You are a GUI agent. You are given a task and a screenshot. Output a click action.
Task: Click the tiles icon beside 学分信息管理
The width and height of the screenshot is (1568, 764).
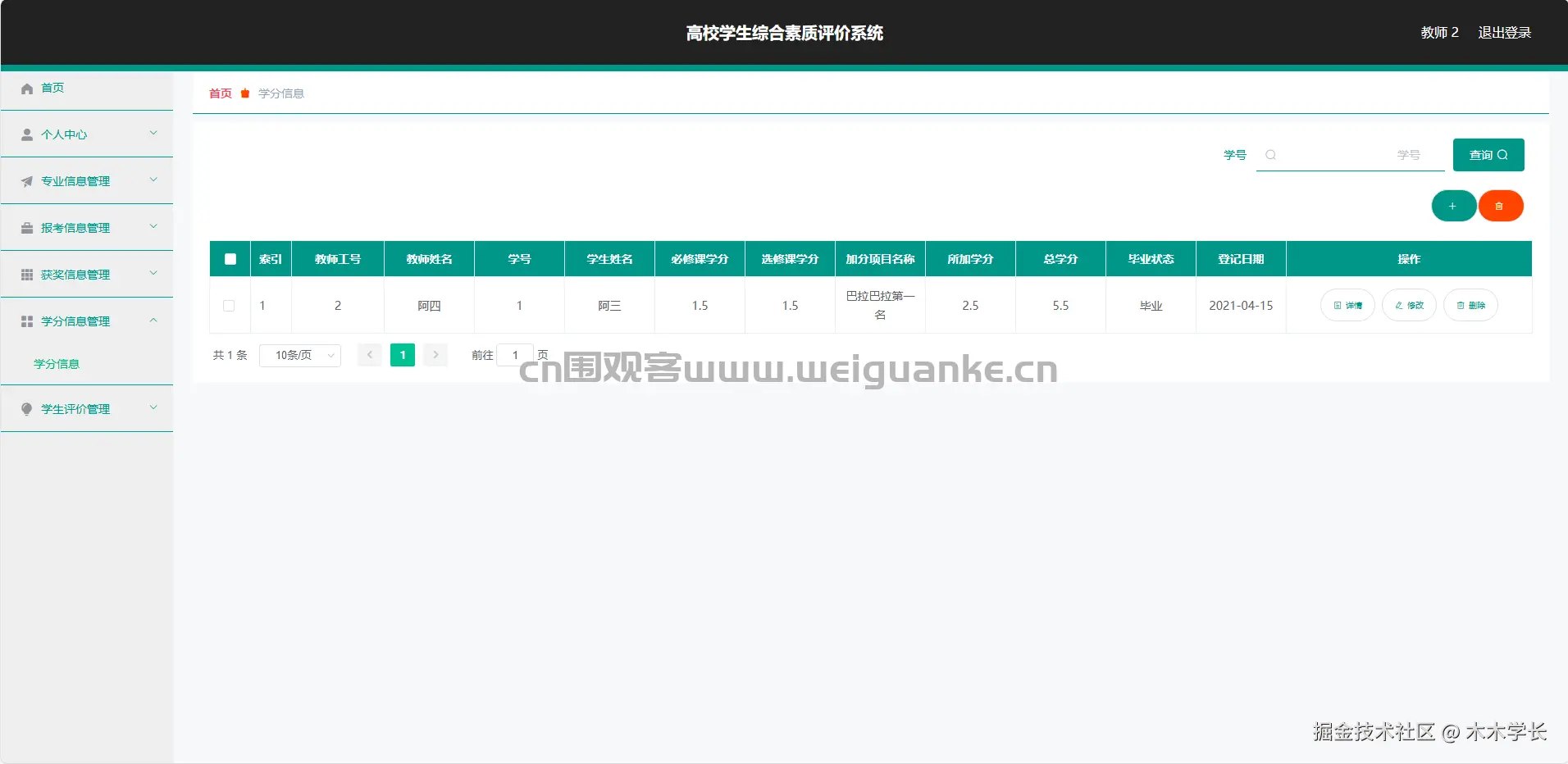[27, 321]
